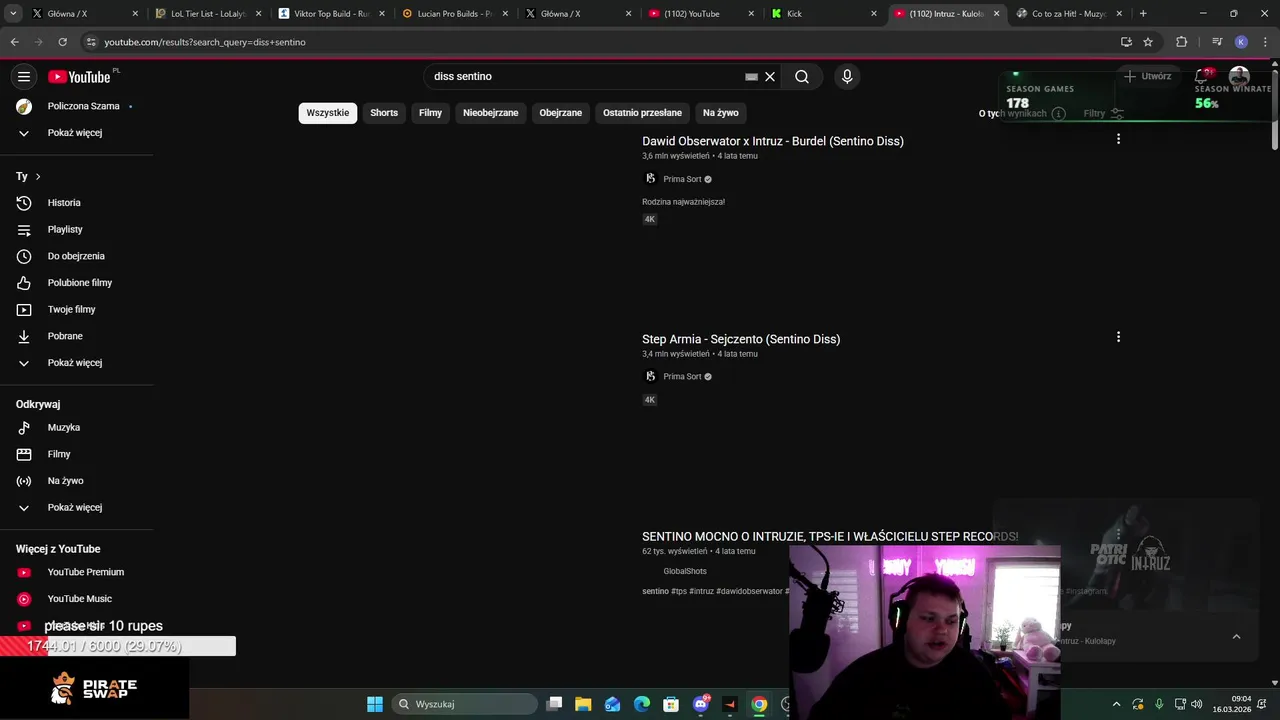Select the Ostatnio przesłane filter chip

tap(642, 113)
